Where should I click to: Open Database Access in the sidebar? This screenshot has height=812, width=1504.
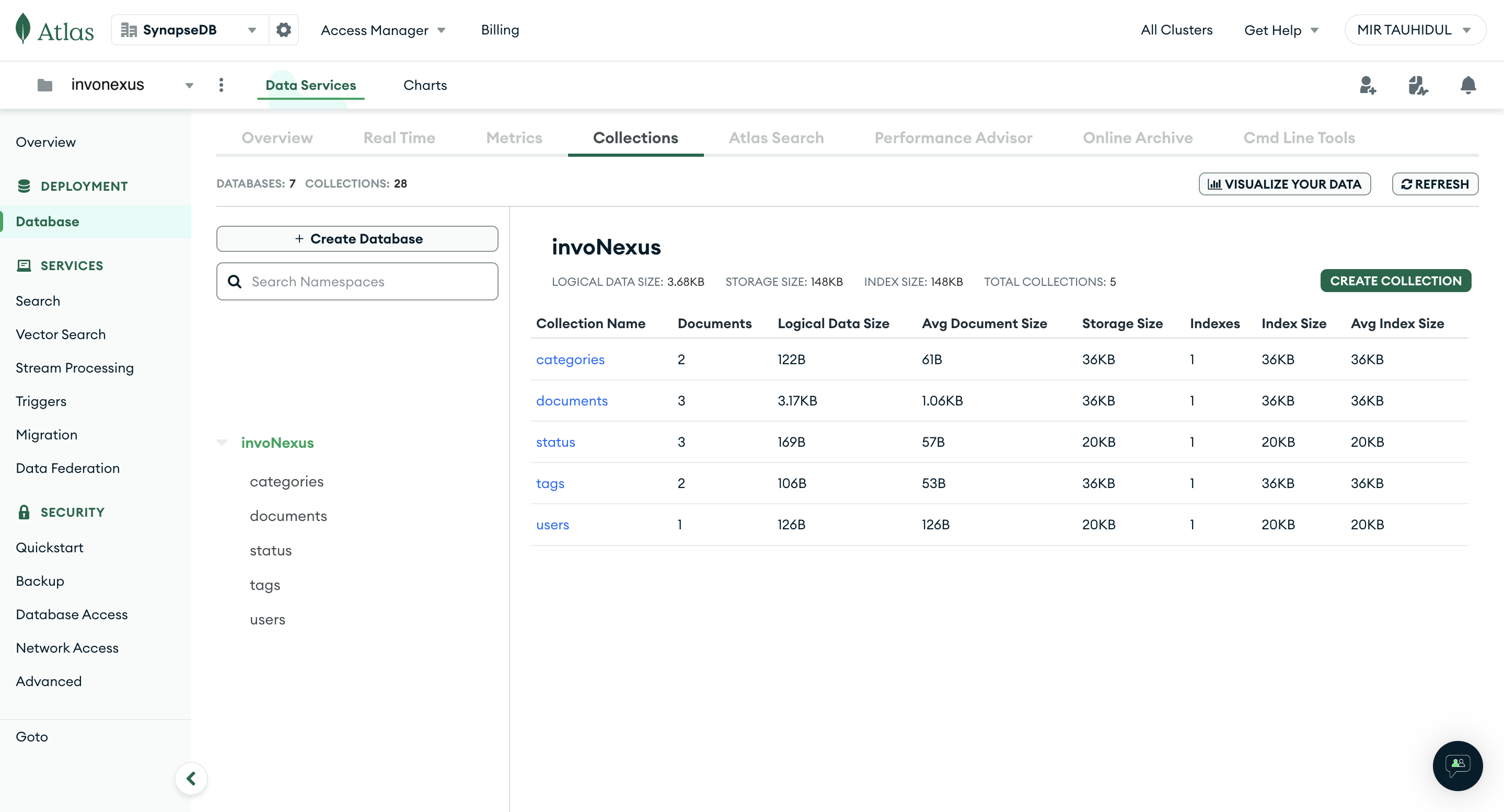point(72,614)
